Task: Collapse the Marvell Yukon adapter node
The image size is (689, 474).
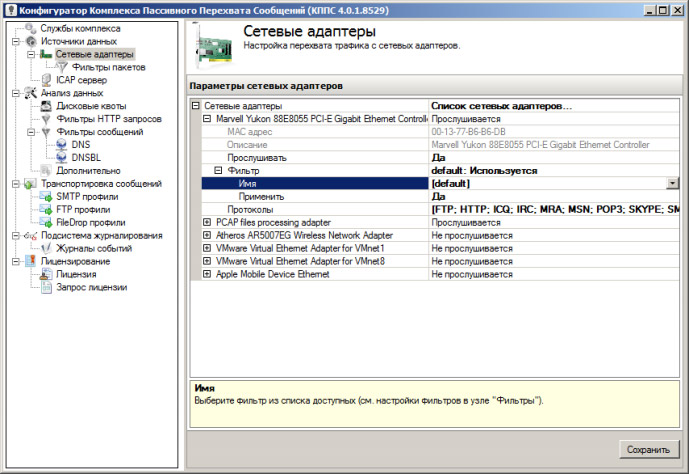Action: click(x=207, y=119)
